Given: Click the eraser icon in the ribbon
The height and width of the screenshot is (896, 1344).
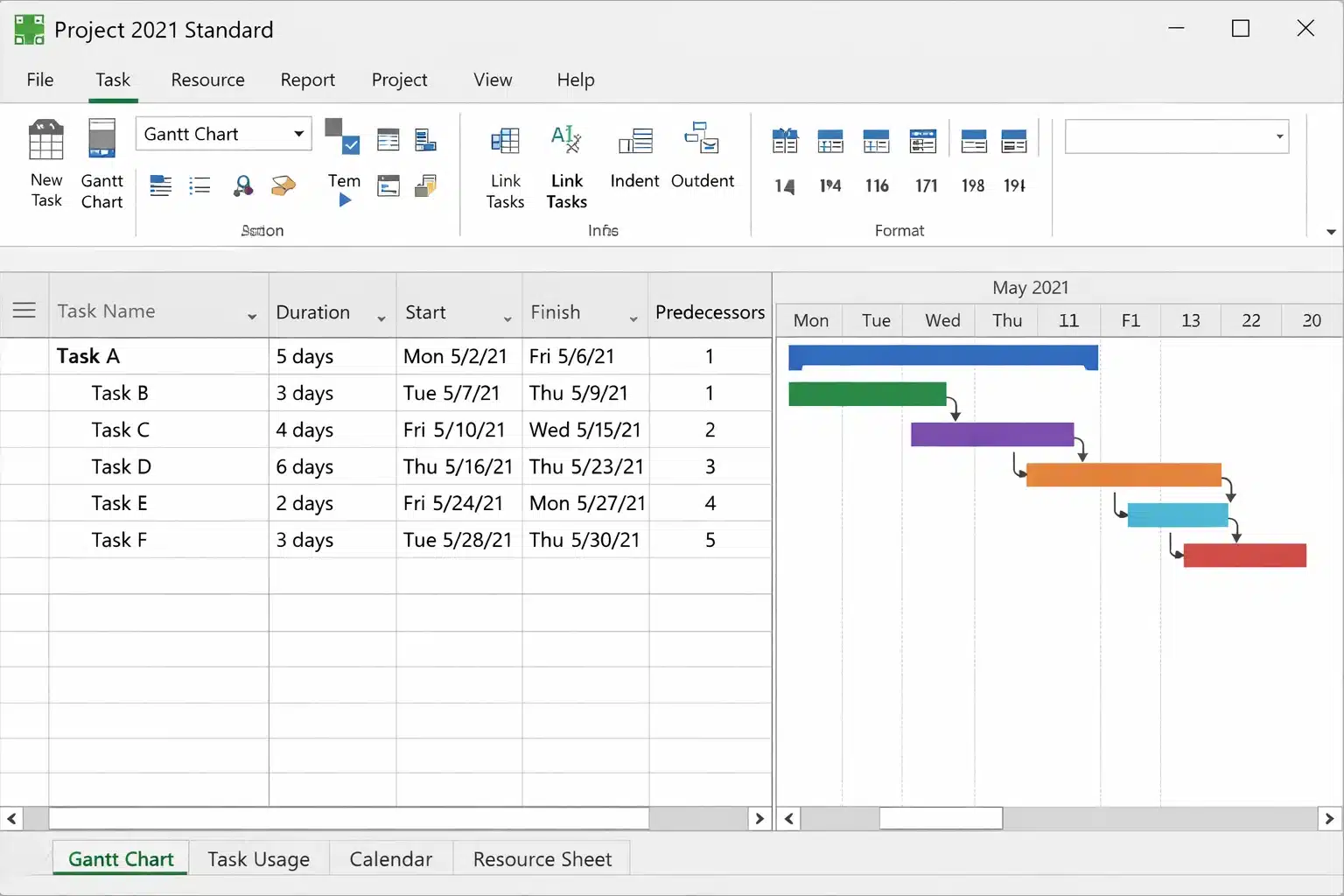Looking at the screenshot, I should pyautogui.click(x=283, y=185).
